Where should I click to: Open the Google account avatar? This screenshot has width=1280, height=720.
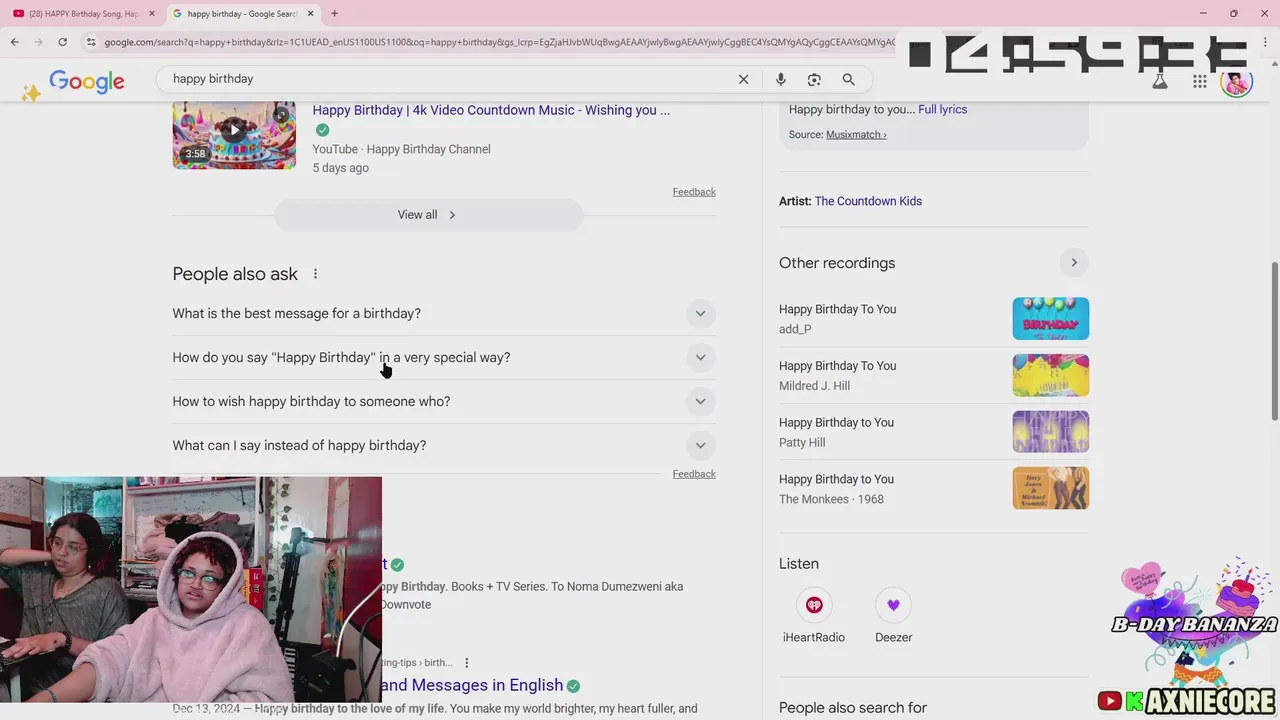1237,81
